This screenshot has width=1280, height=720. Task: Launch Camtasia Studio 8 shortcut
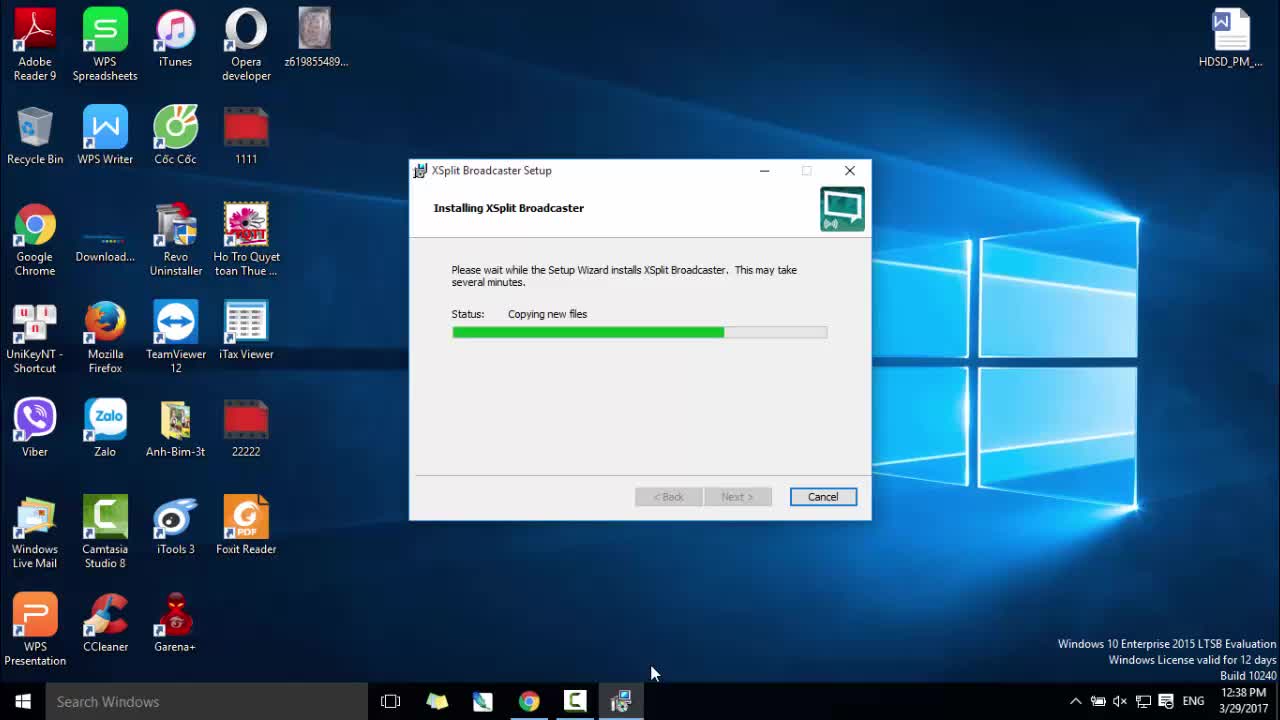105,532
